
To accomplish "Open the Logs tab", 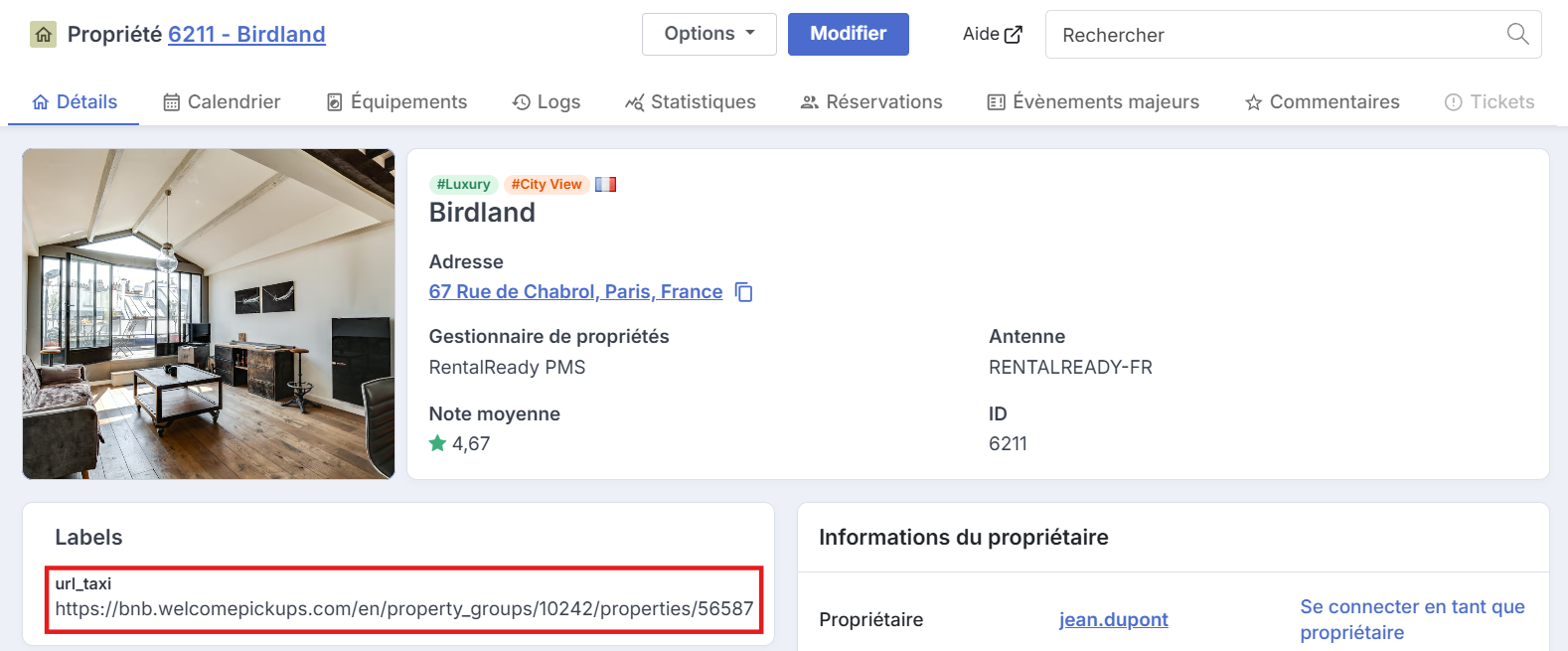I will coord(547,101).
